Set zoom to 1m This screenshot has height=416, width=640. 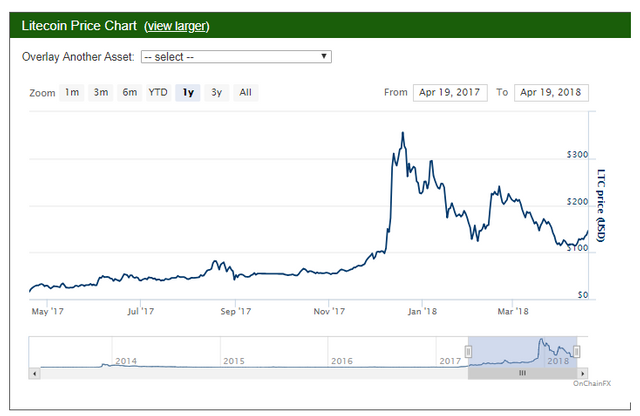(72, 93)
